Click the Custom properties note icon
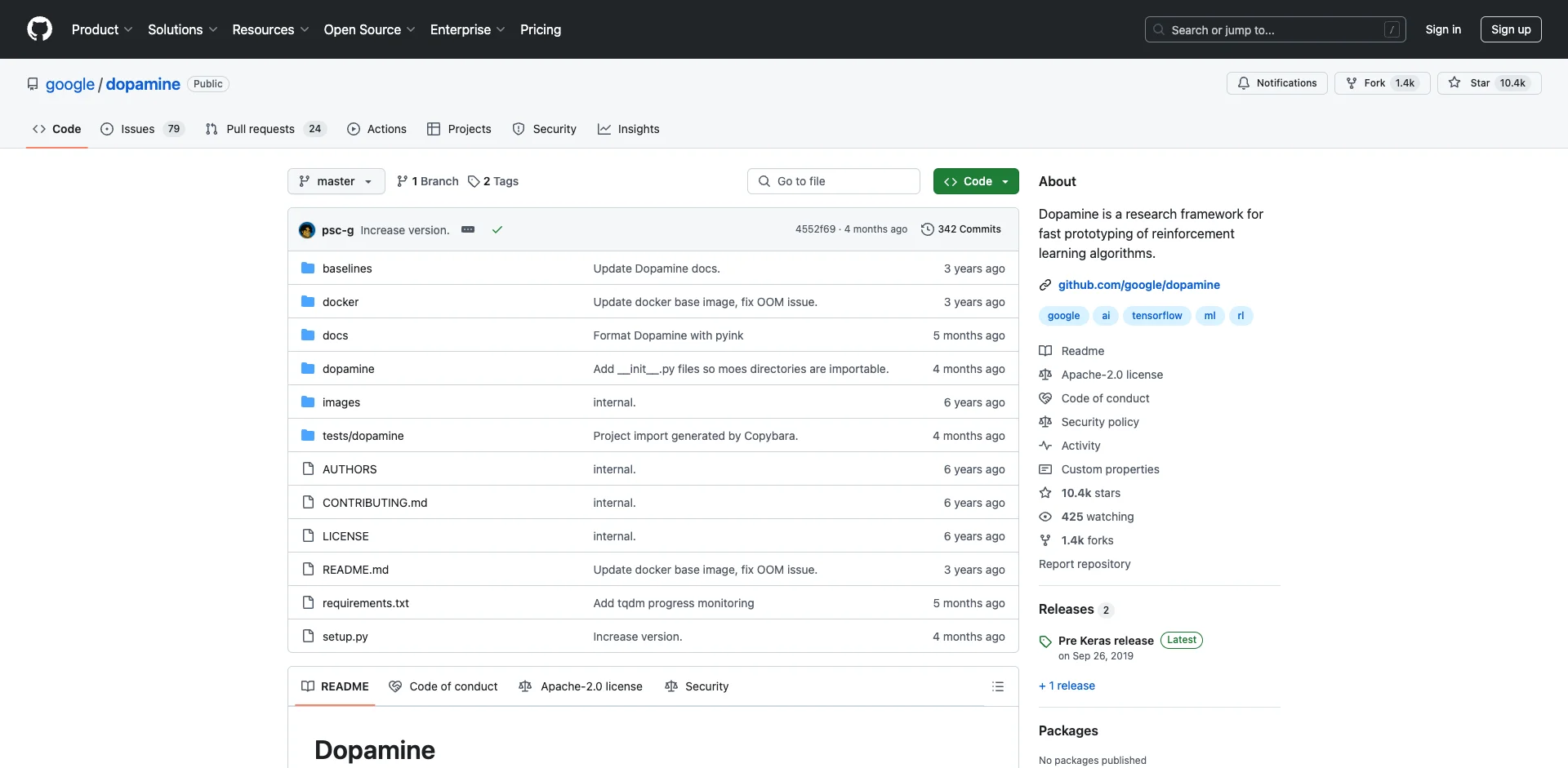 click(1045, 469)
